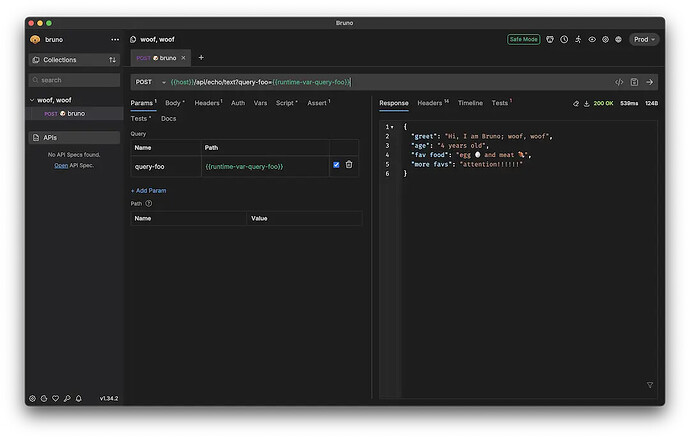
Task: Click the heart icon in sidebar footer
Action: (x=55, y=398)
